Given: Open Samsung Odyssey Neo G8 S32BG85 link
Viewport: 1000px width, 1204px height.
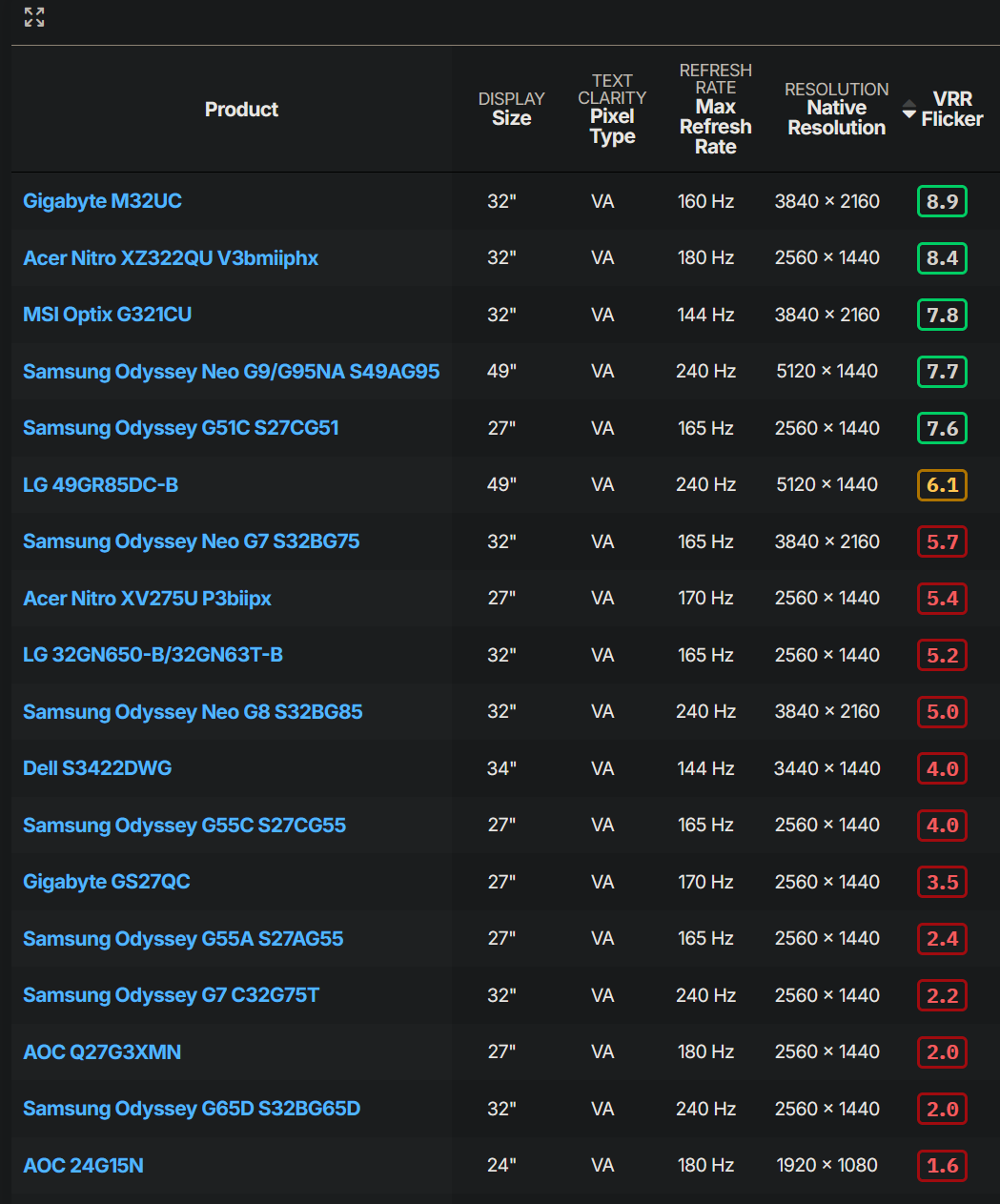Looking at the screenshot, I should point(193,712).
